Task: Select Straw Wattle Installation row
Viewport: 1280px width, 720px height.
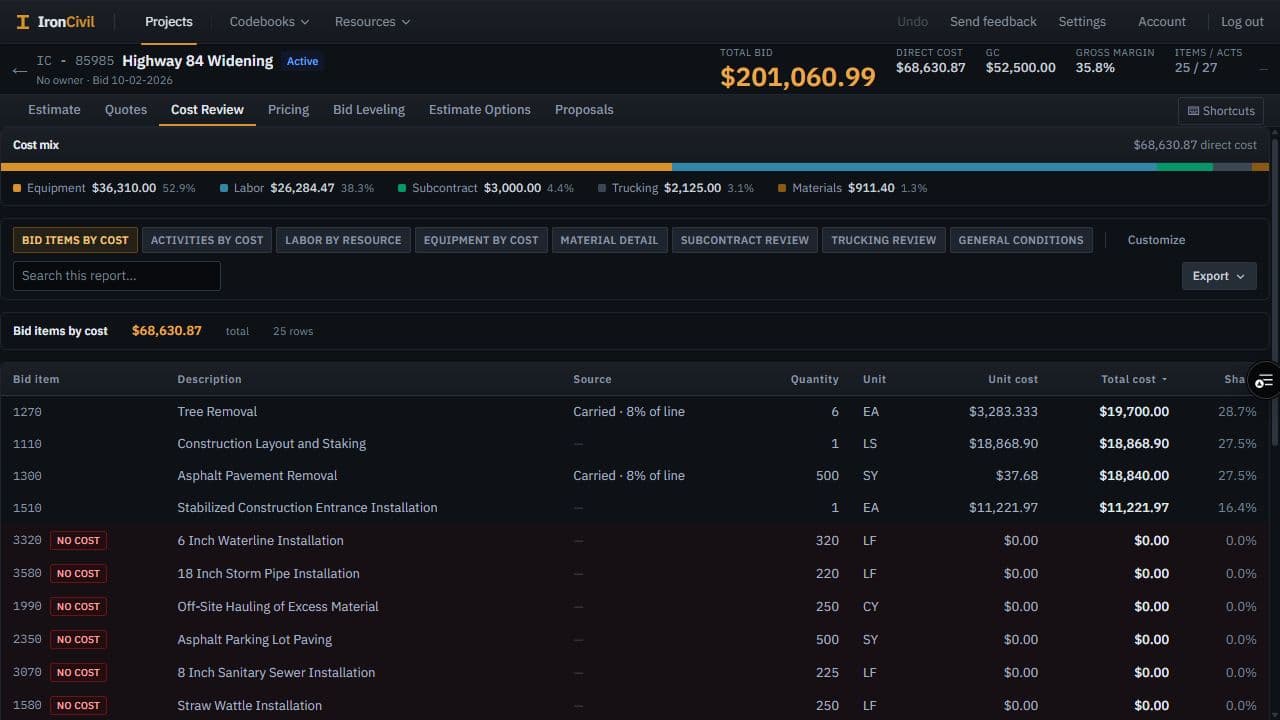Action: click(x=635, y=705)
